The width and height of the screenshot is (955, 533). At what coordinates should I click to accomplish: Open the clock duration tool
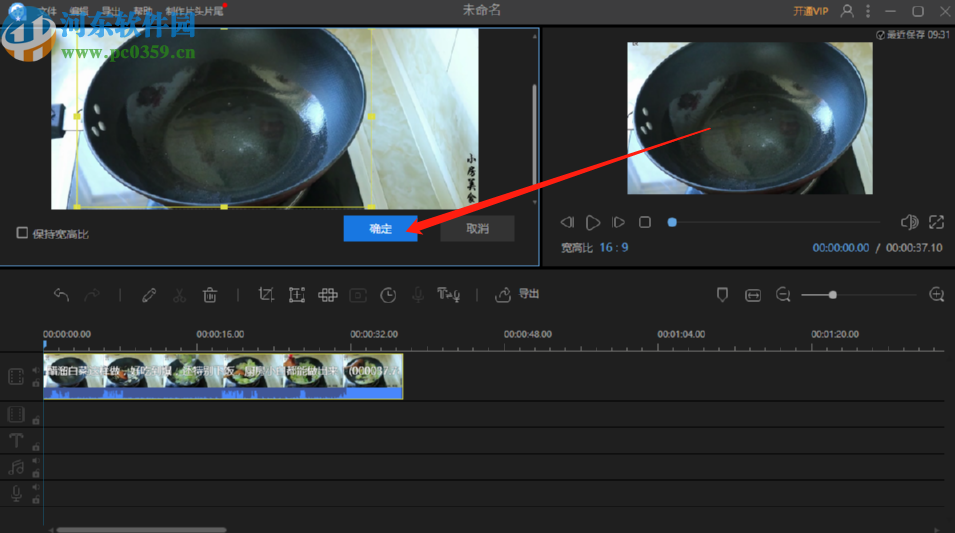(388, 294)
